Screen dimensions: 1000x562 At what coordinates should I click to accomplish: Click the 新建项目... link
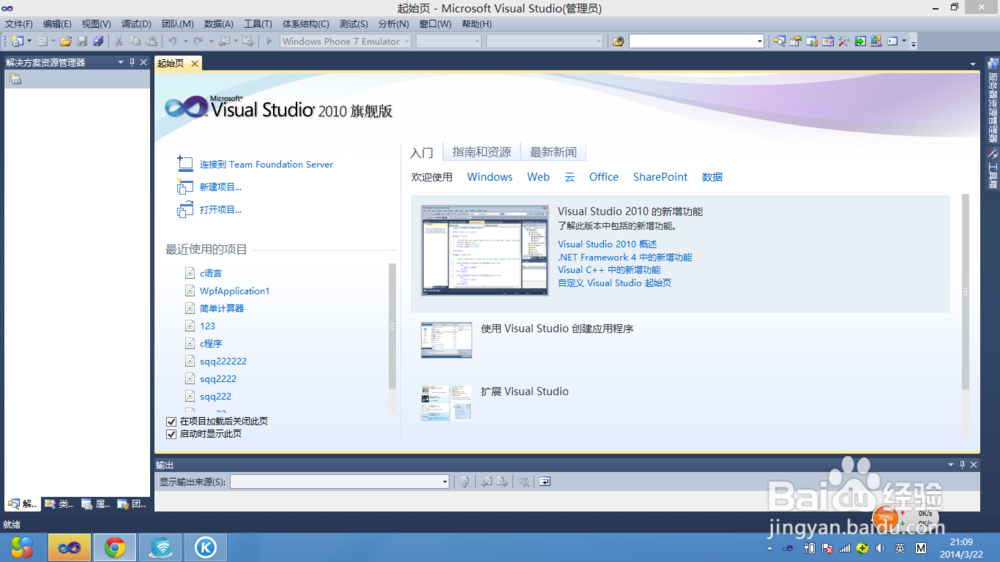(221, 187)
